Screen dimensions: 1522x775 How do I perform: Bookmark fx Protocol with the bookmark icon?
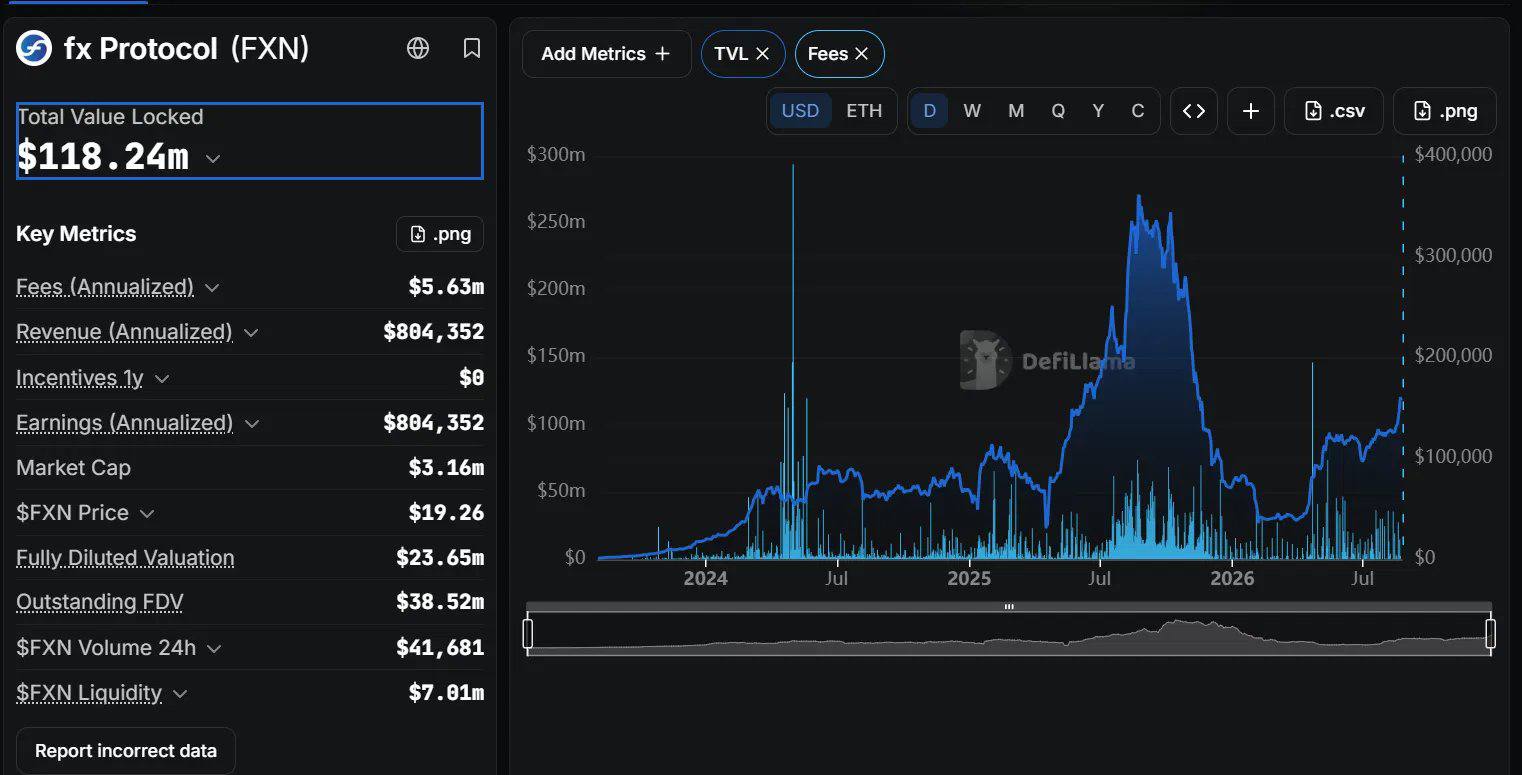pos(472,48)
